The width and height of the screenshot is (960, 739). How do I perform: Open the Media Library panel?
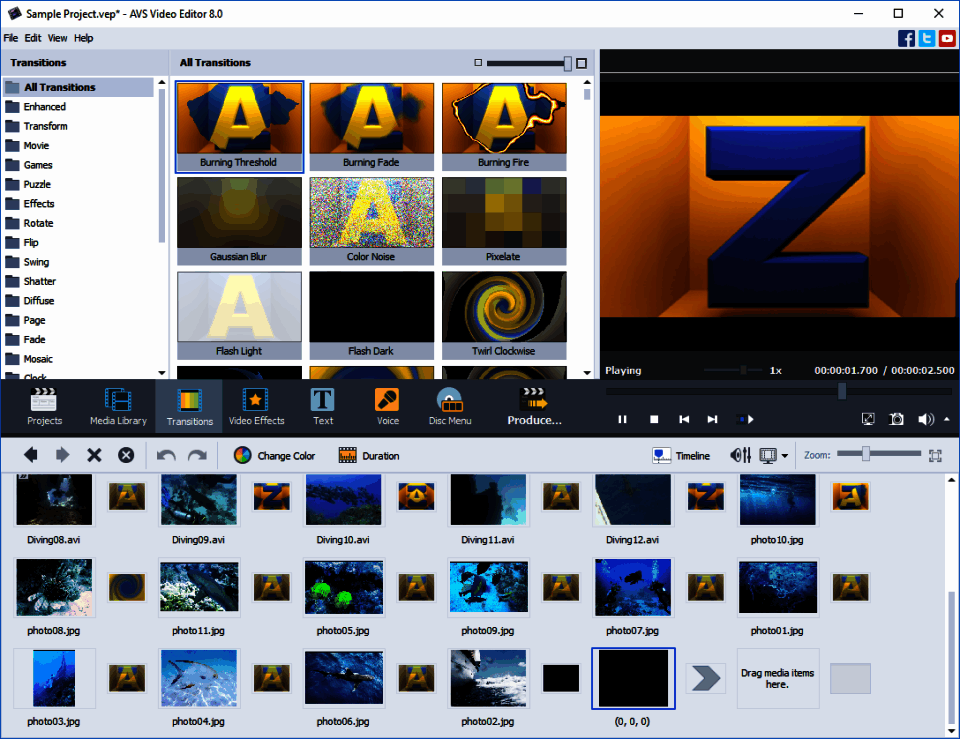pyautogui.click(x=118, y=405)
